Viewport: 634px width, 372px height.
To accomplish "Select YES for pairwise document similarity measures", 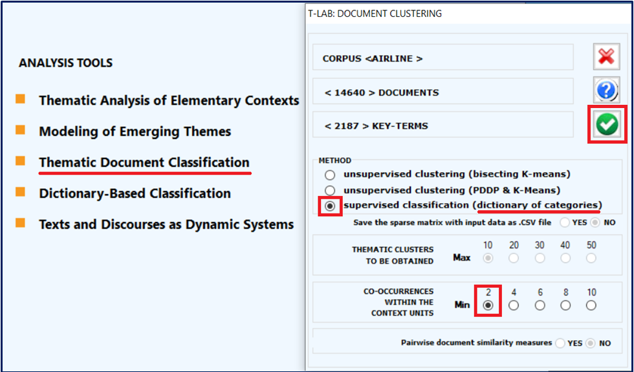I will coord(560,343).
